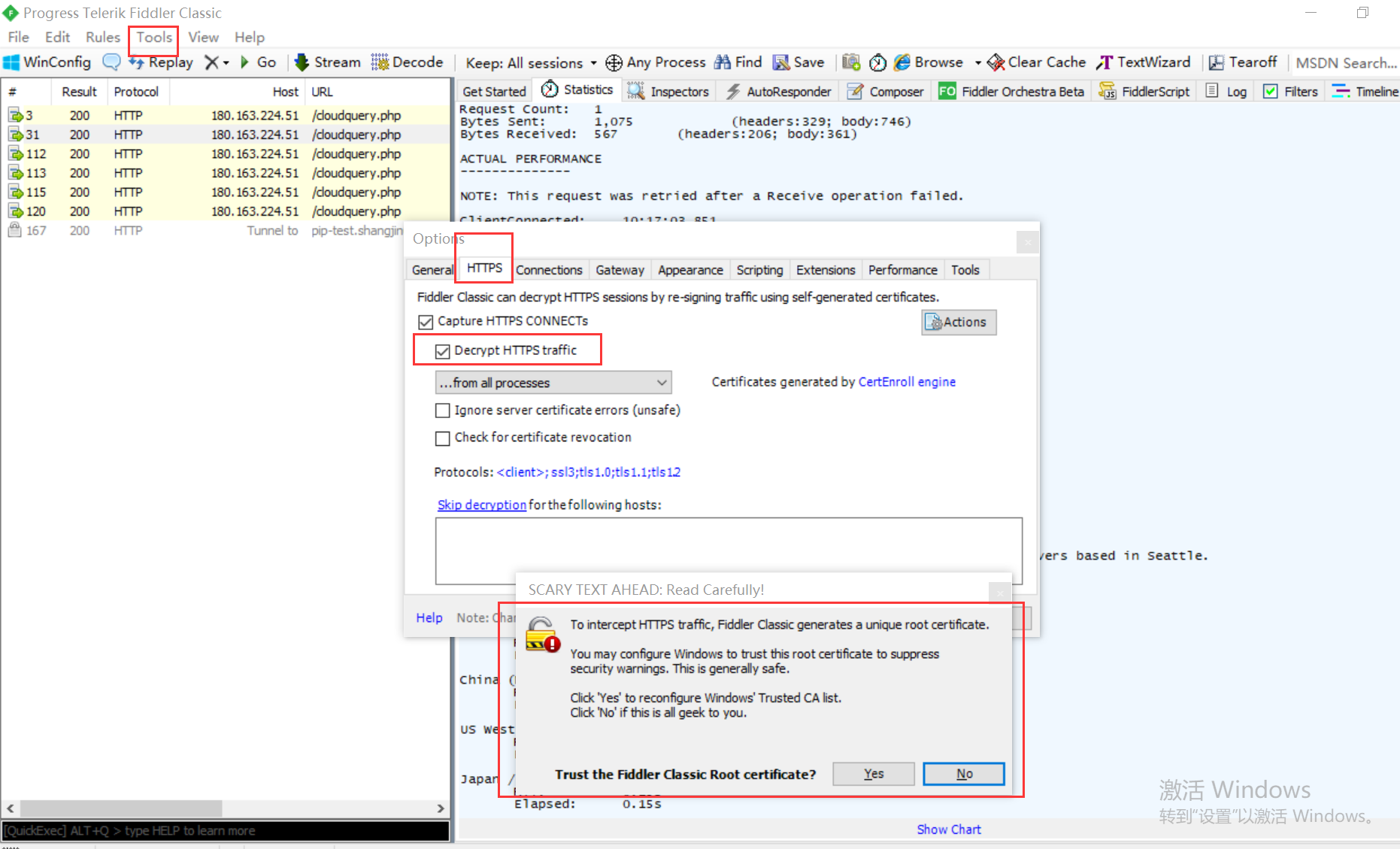Click Yes to trust root certificate
Image resolution: width=1400 pixels, height=849 pixels.
coord(874,774)
